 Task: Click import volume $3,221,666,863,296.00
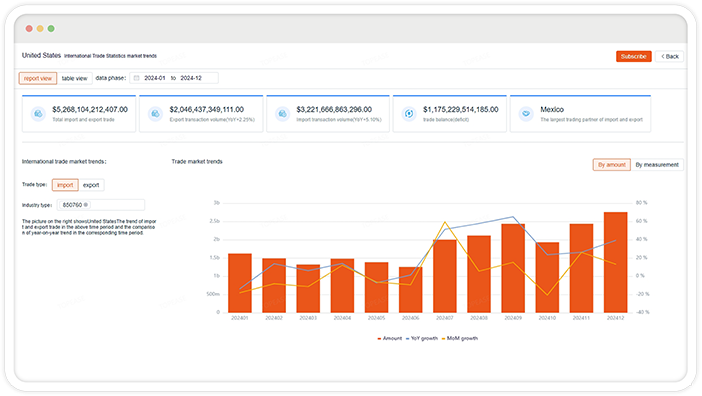[x=334, y=110]
